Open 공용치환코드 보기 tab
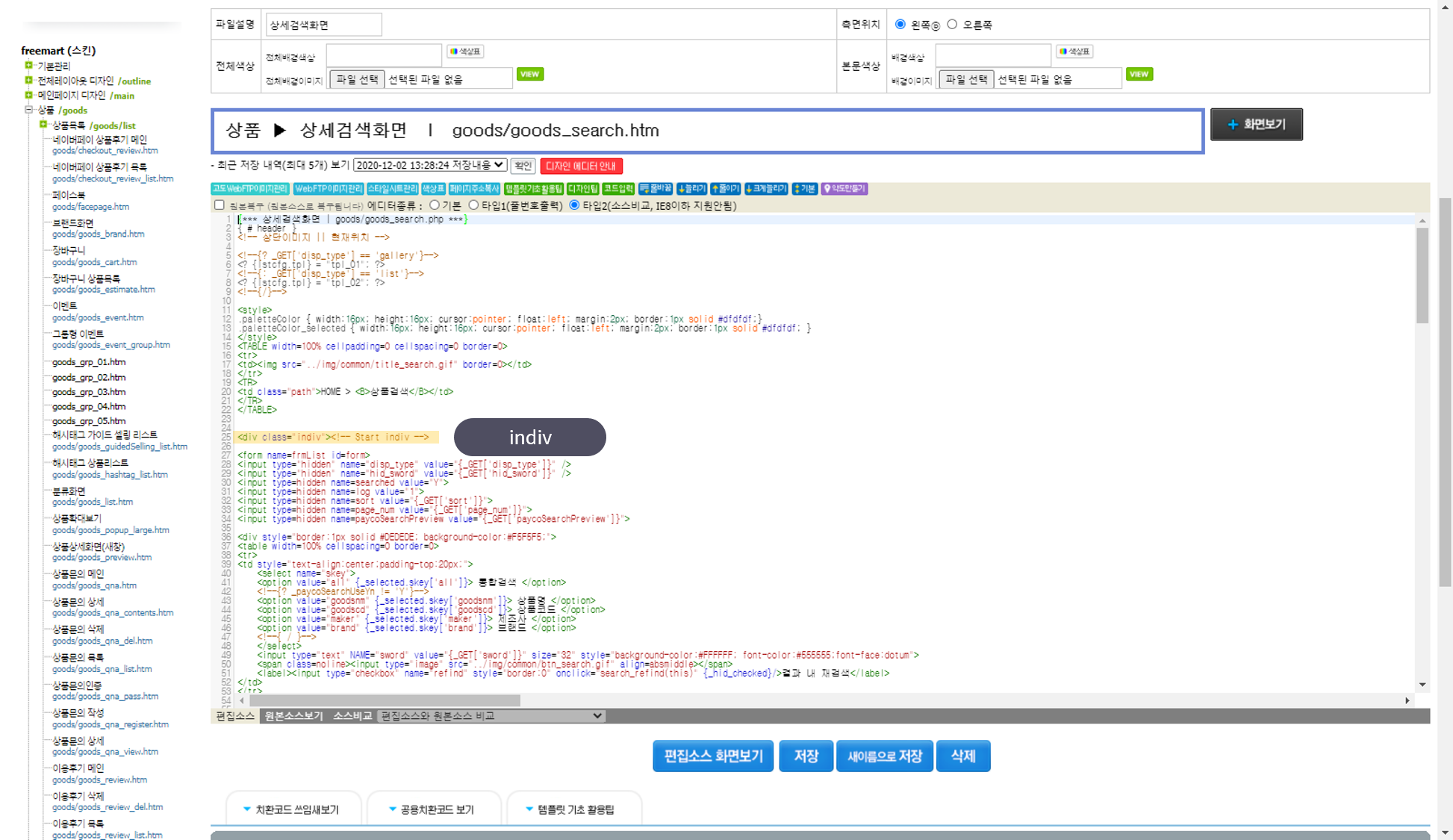 [x=432, y=809]
